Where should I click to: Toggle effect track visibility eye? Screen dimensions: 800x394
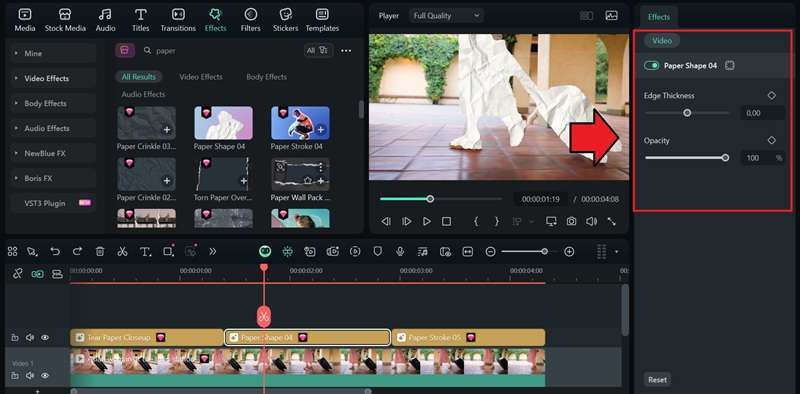click(x=45, y=337)
